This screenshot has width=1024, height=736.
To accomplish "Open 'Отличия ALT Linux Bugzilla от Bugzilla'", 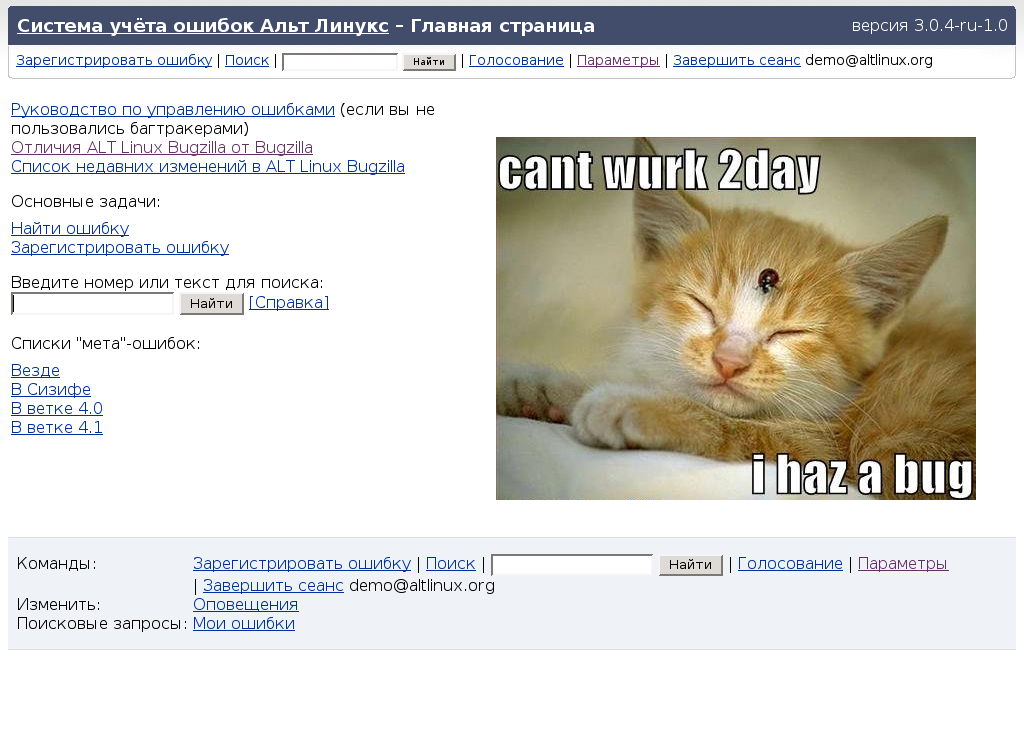I will 162,147.
